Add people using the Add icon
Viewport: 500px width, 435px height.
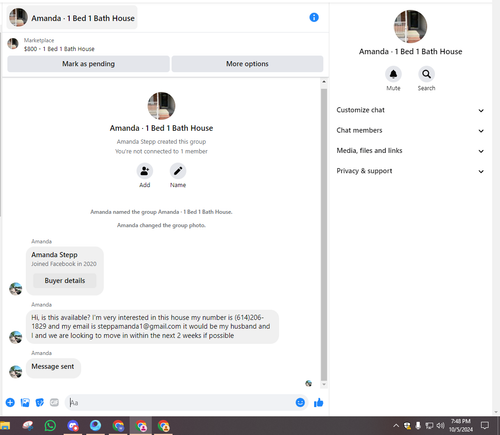[145, 171]
